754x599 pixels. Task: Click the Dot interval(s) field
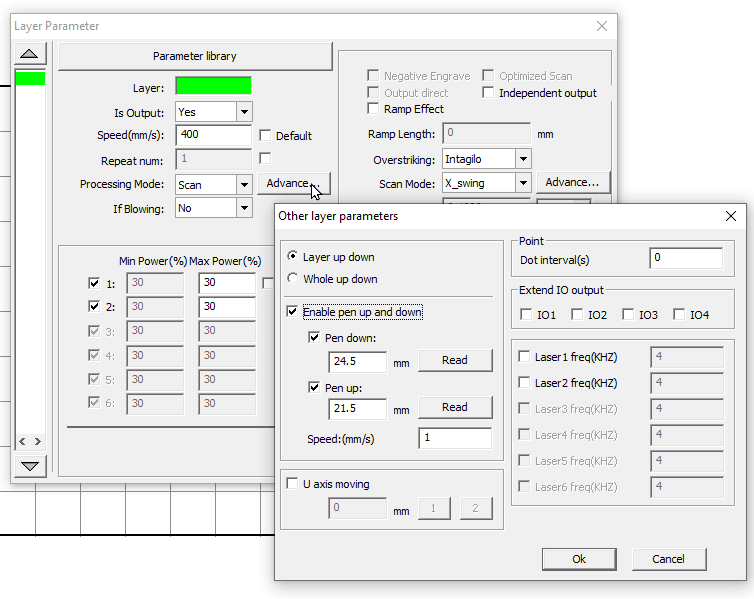[686, 258]
